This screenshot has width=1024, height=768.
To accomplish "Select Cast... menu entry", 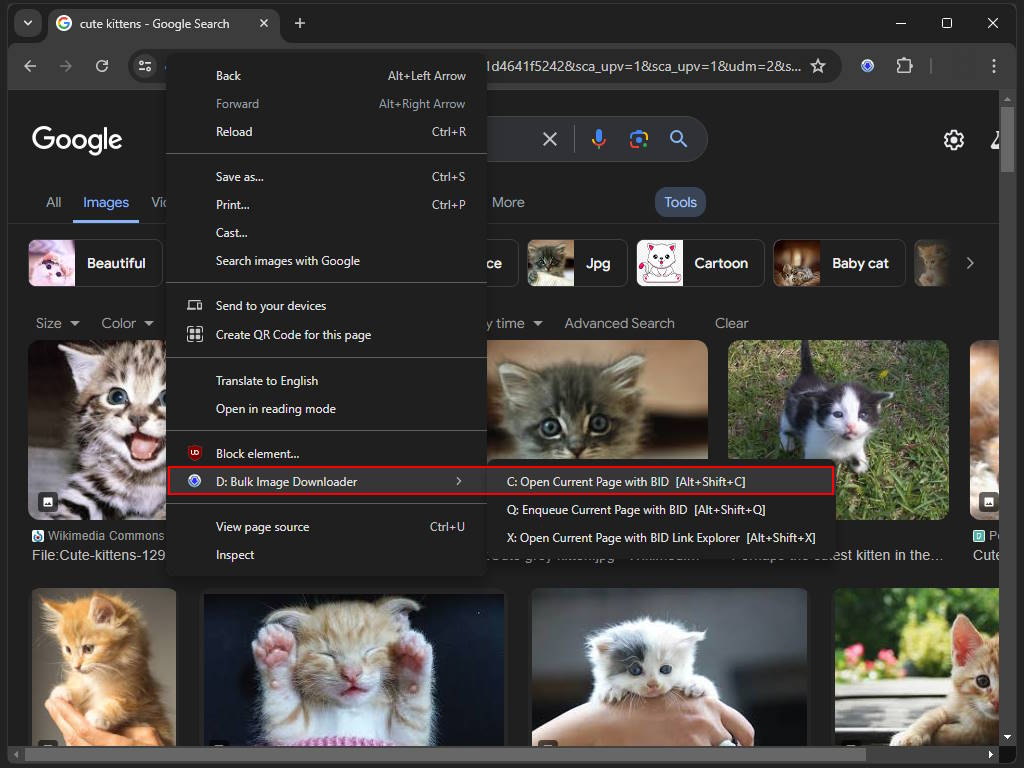I will (327, 233).
